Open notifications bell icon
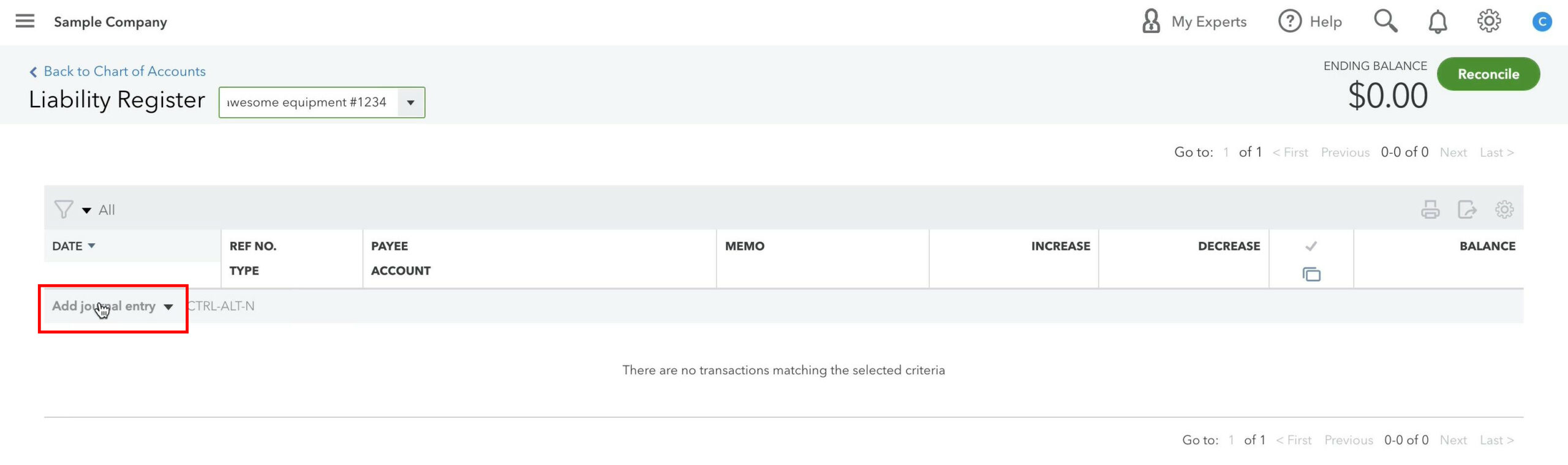 [1438, 22]
